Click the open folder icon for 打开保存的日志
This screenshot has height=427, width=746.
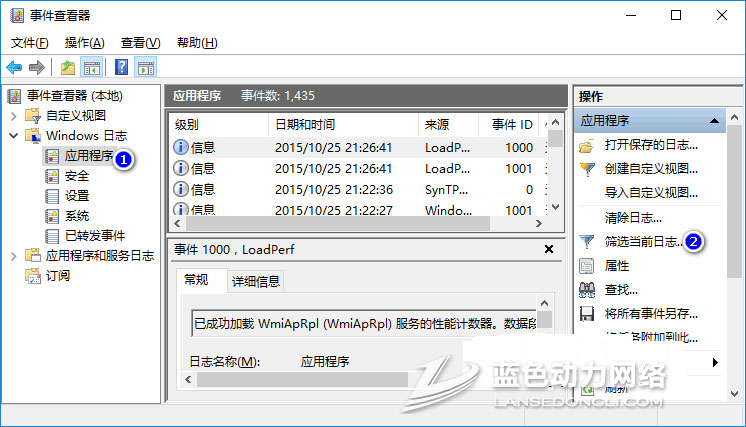point(587,145)
